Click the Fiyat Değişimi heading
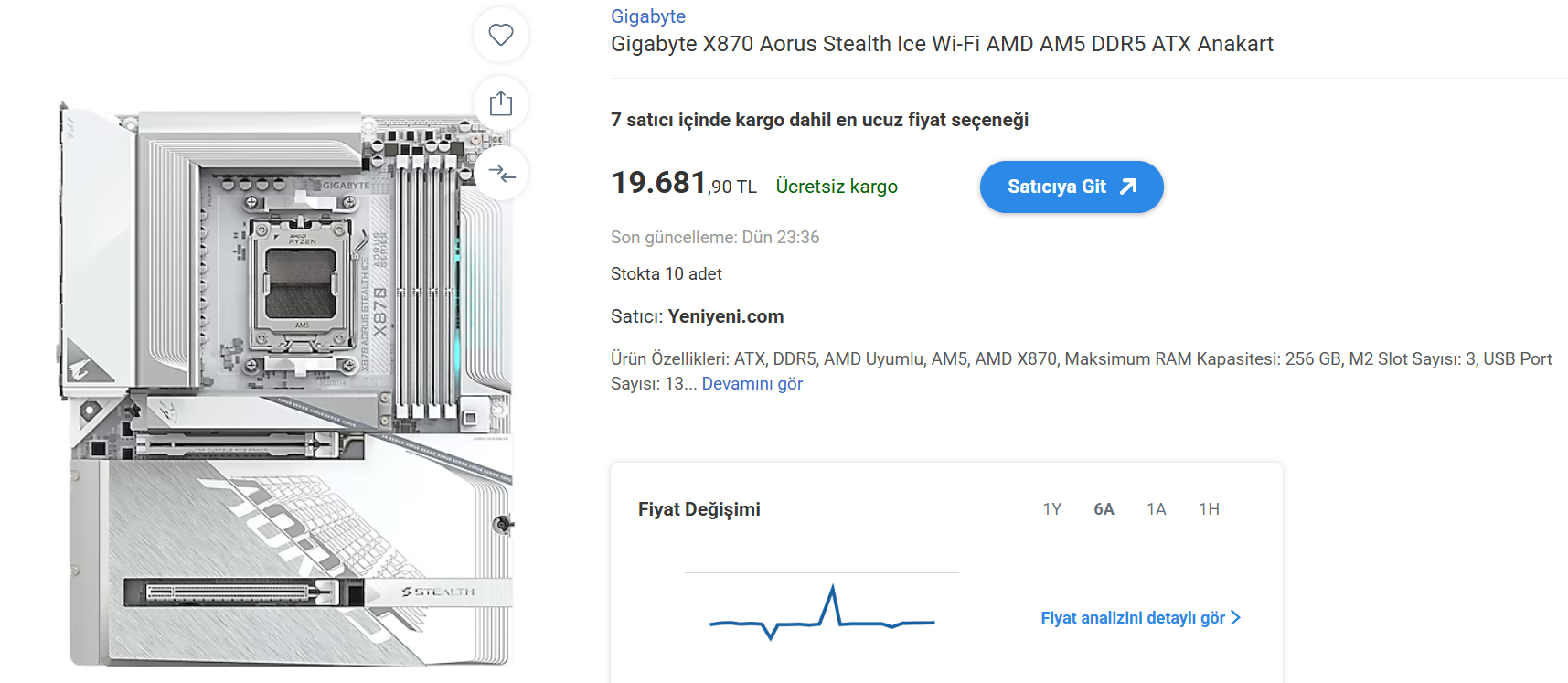1568x683 pixels. click(699, 509)
